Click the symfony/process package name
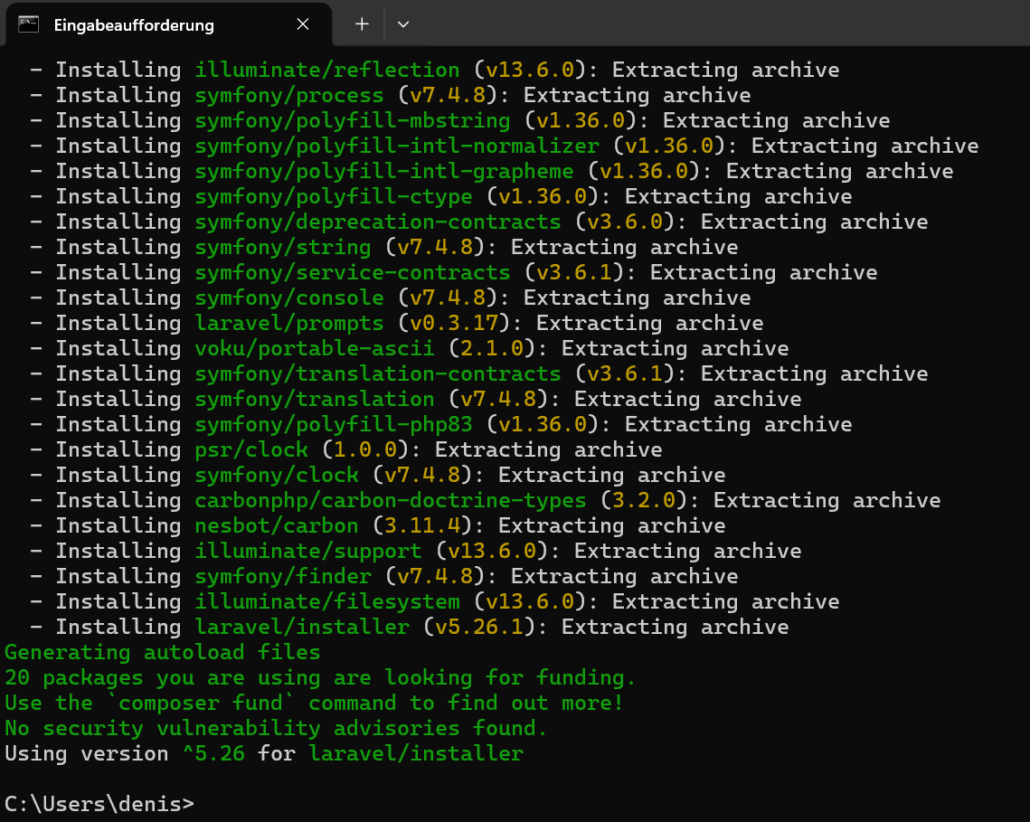The image size is (1030, 822). coord(289,95)
